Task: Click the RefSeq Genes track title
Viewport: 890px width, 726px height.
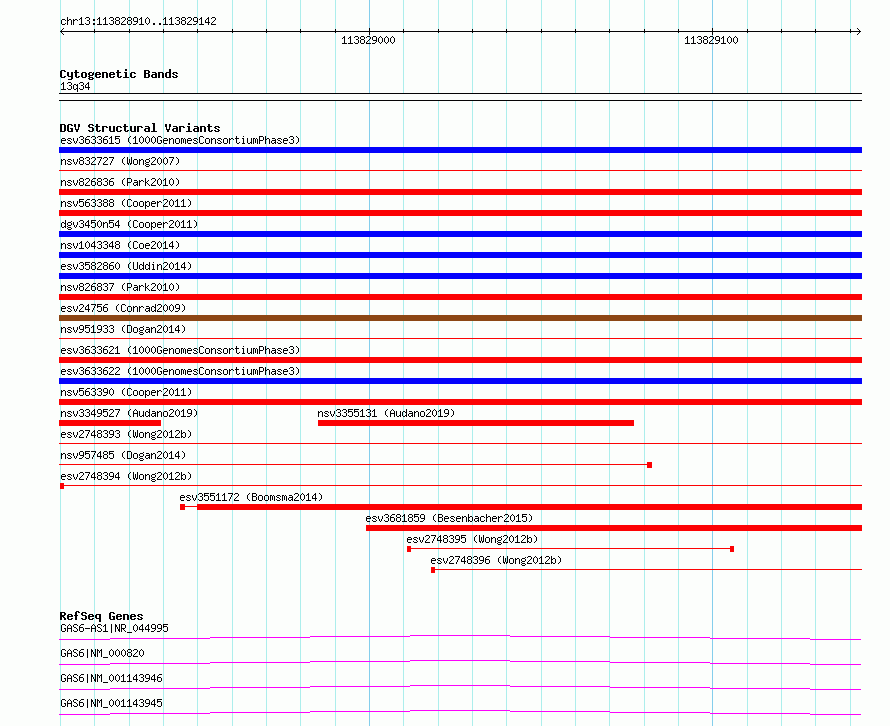Action: coord(101,616)
